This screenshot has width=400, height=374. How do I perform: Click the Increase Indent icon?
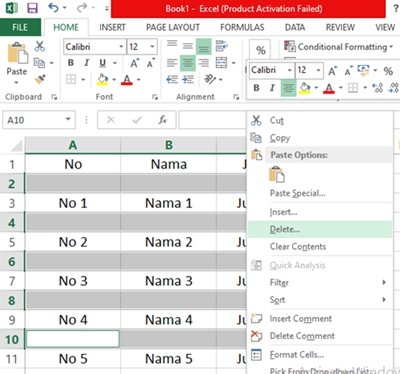point(188,79)
